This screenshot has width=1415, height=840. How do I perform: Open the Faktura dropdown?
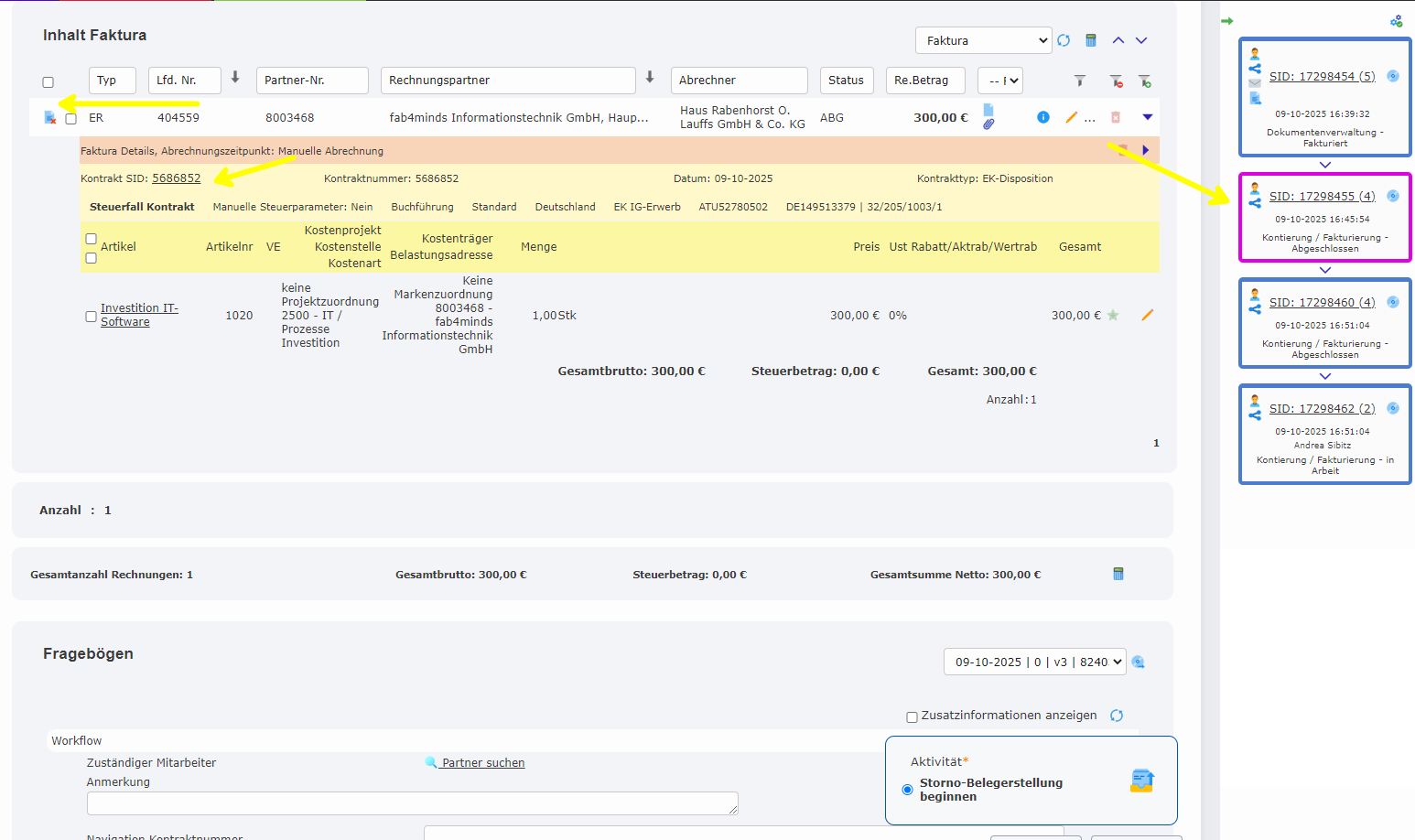click(x=983, y=40)
